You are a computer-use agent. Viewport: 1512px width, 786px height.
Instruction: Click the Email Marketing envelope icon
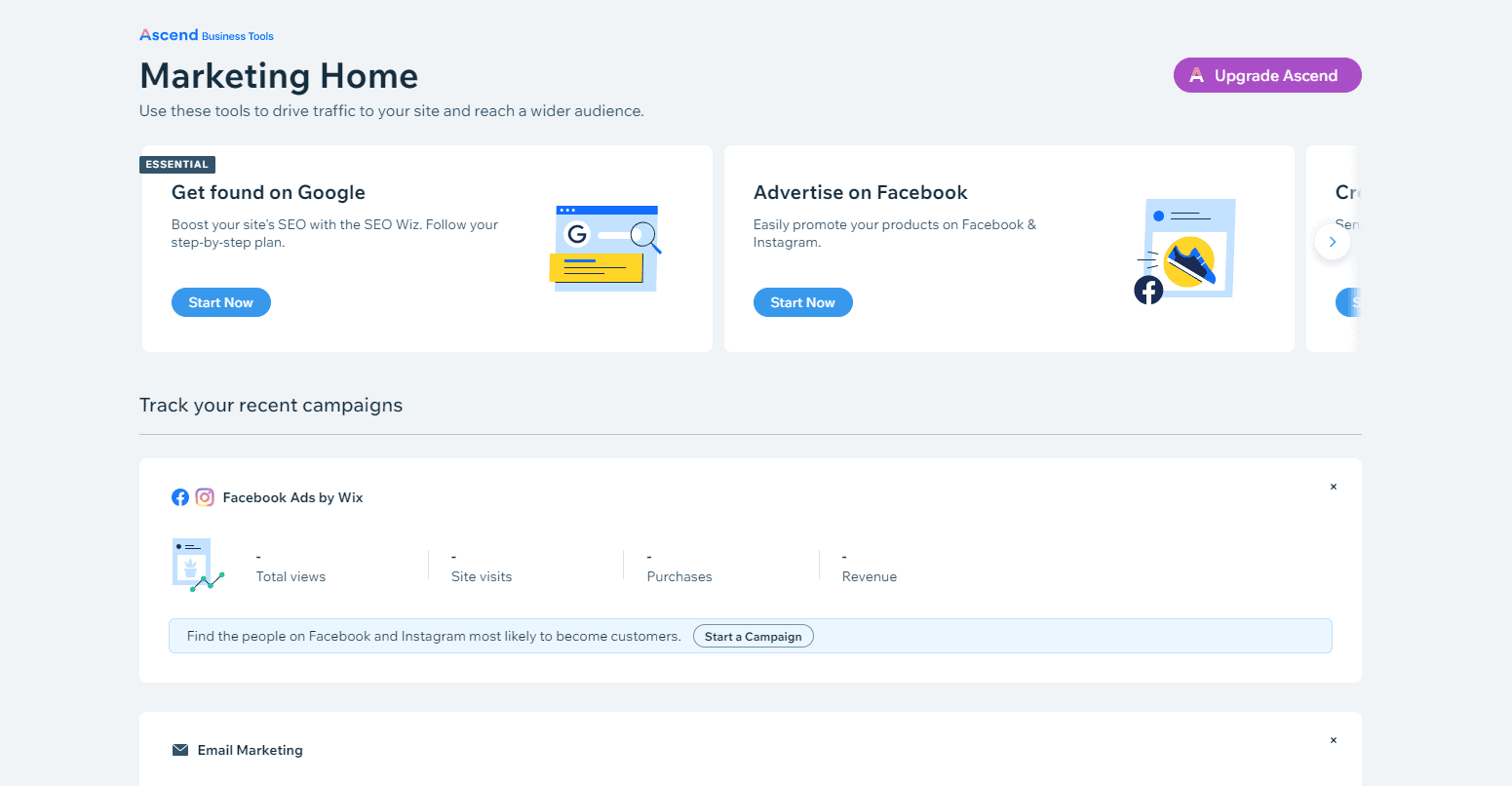click(180, 750)
